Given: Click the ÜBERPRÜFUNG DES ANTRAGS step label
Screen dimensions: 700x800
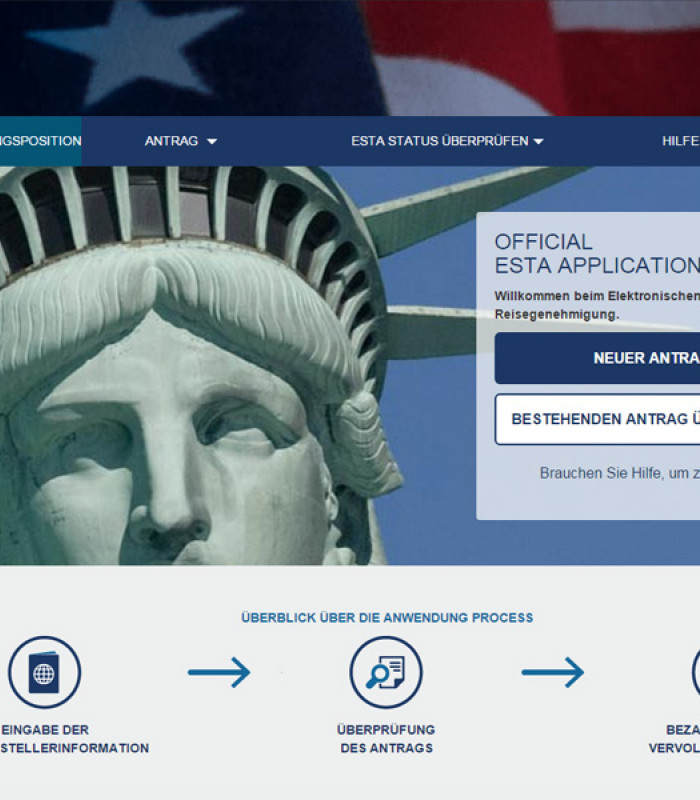Looking at the screenshot, I should click(386, 739).
